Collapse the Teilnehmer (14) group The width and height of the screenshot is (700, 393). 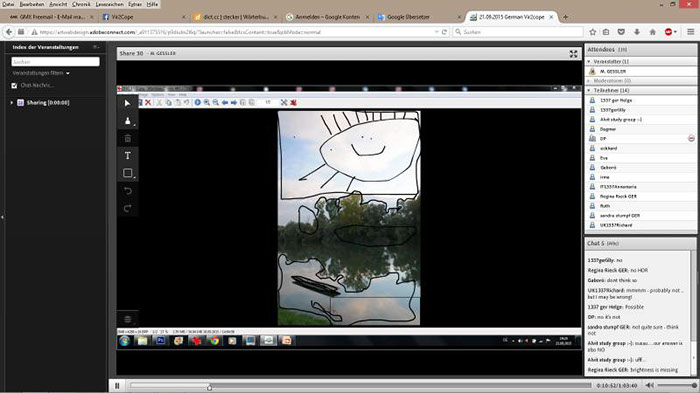point(589,90)
